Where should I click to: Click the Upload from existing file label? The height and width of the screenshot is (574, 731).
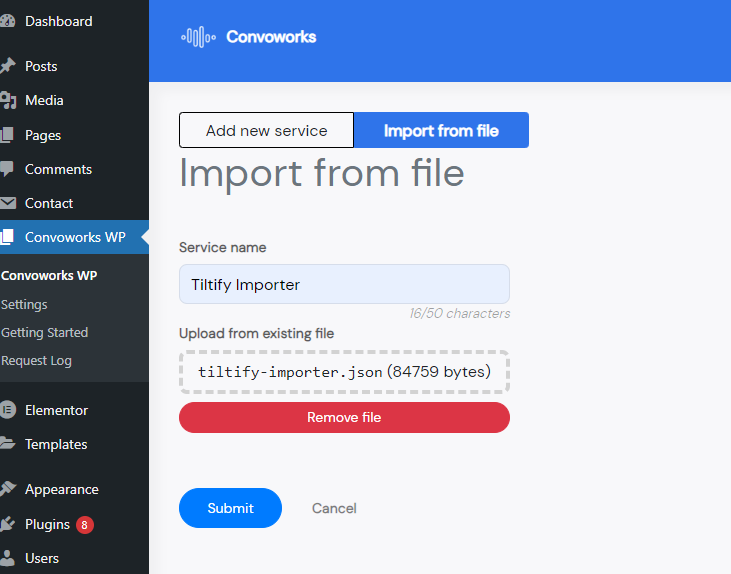pos(256,333)
